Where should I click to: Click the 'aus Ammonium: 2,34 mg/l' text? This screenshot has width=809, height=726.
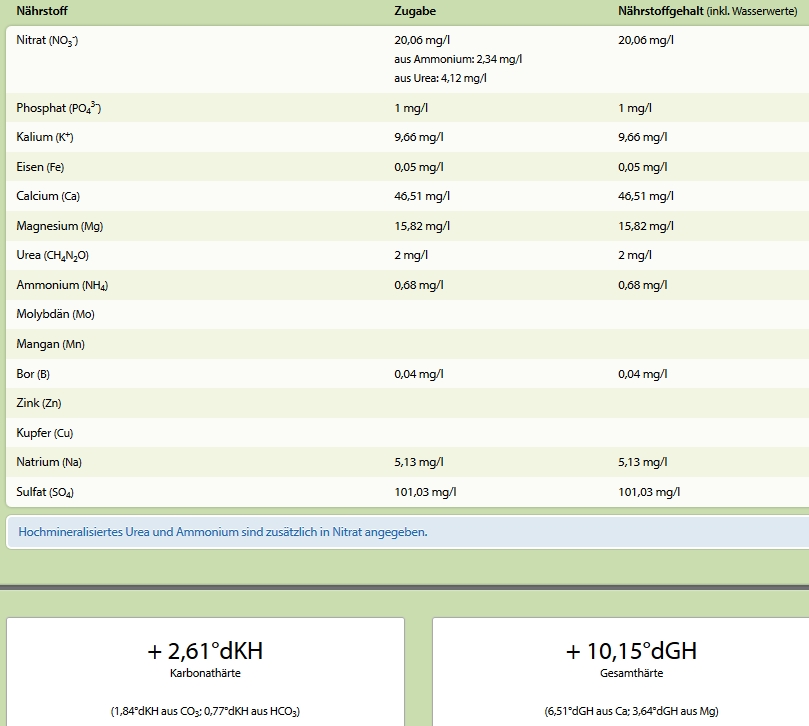[458, 59]
